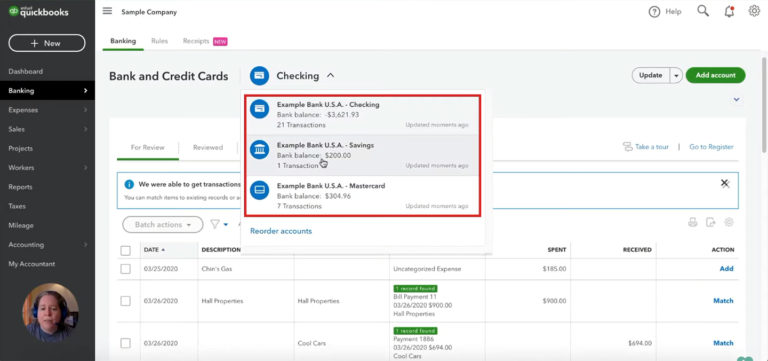Switch to the Rules tab
Image resolution: width=768 pixels, height=361 pixels.
(x=160, y=41)
